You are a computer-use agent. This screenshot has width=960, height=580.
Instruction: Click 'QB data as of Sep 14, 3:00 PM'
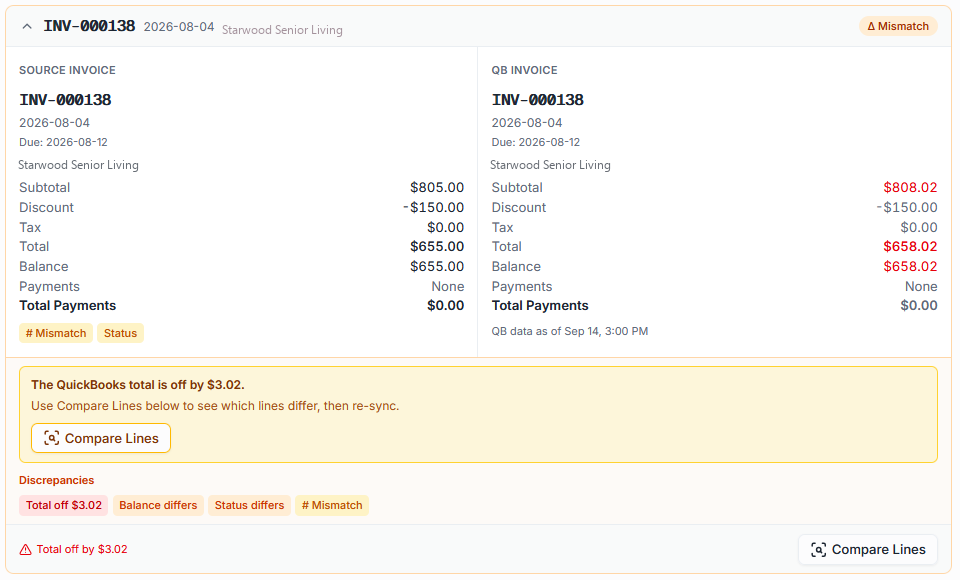click(570, 331)
